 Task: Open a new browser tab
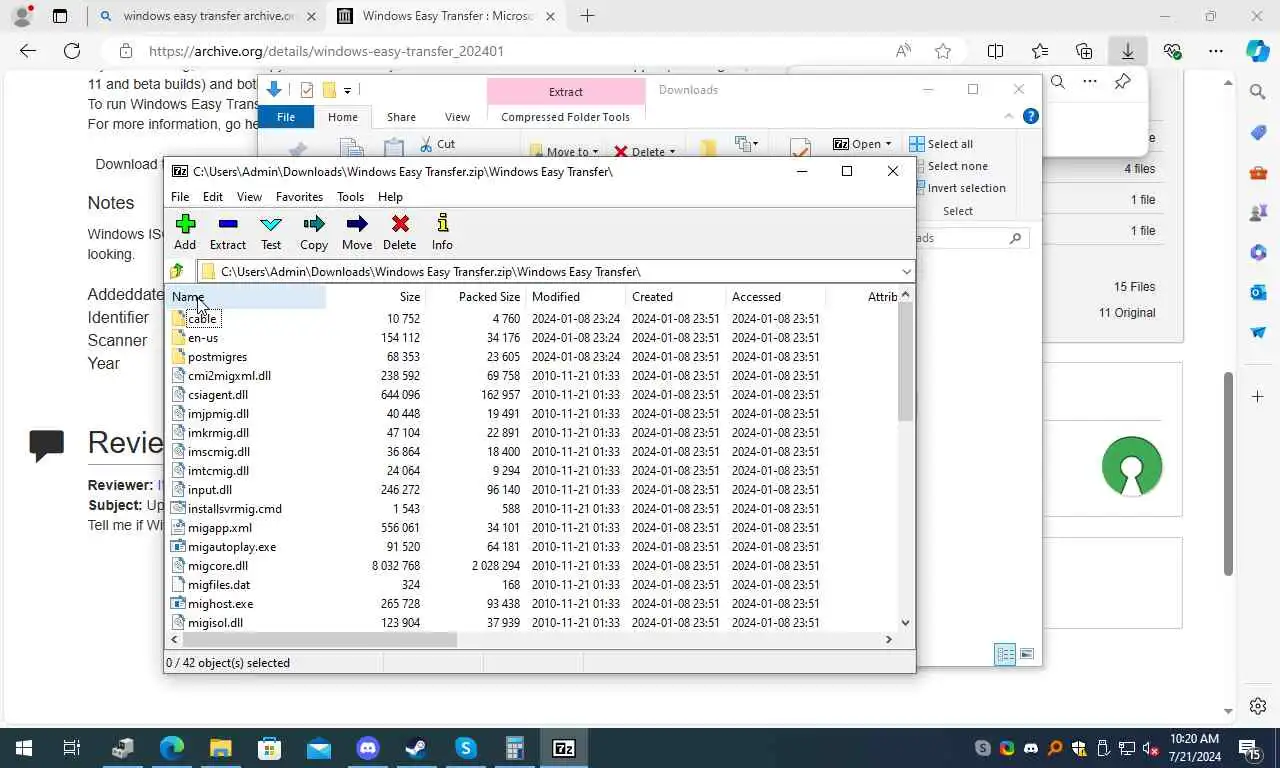pyautogui.click(x=588, y=16)
